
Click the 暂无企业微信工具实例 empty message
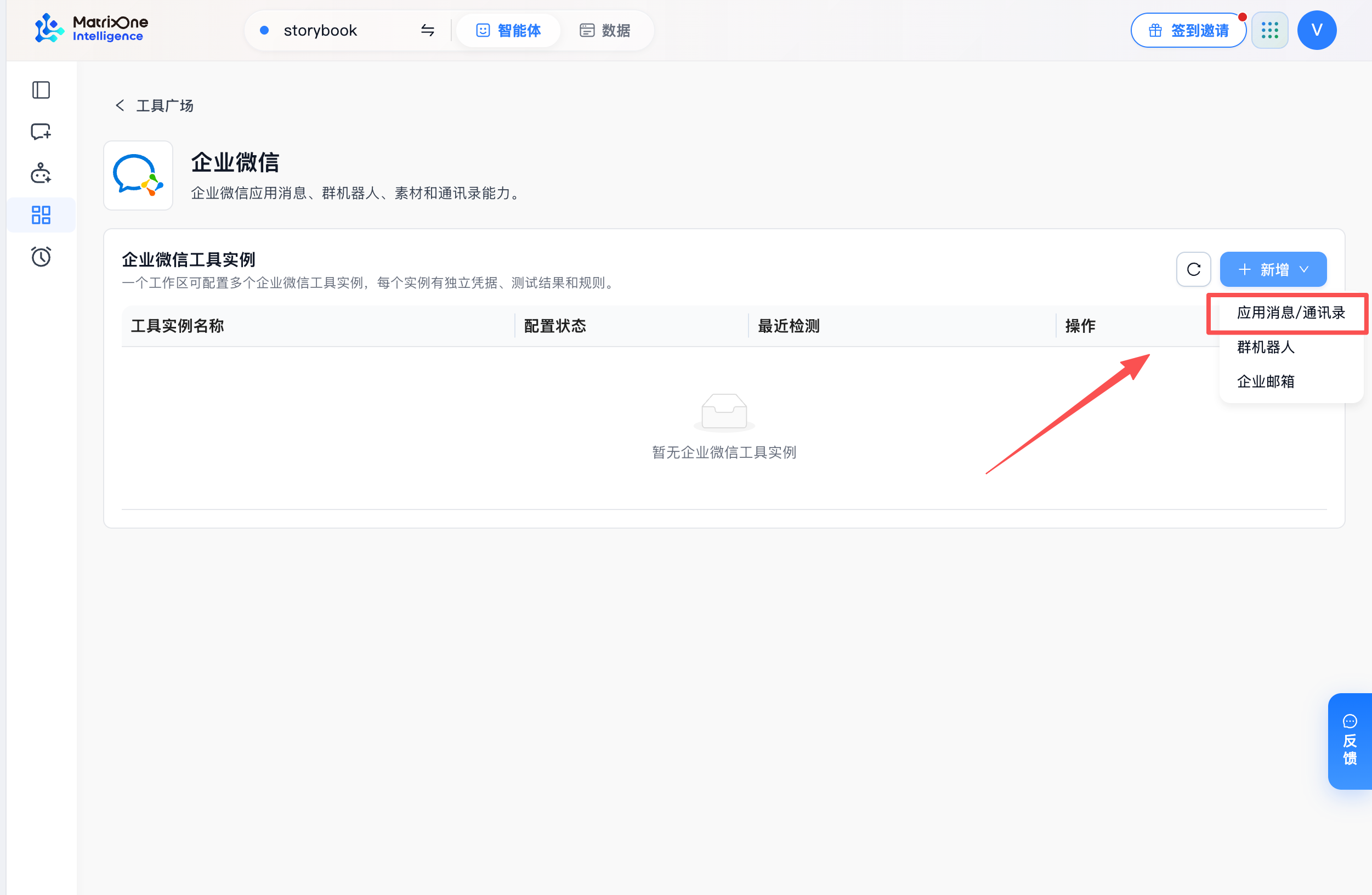(724, 452)
